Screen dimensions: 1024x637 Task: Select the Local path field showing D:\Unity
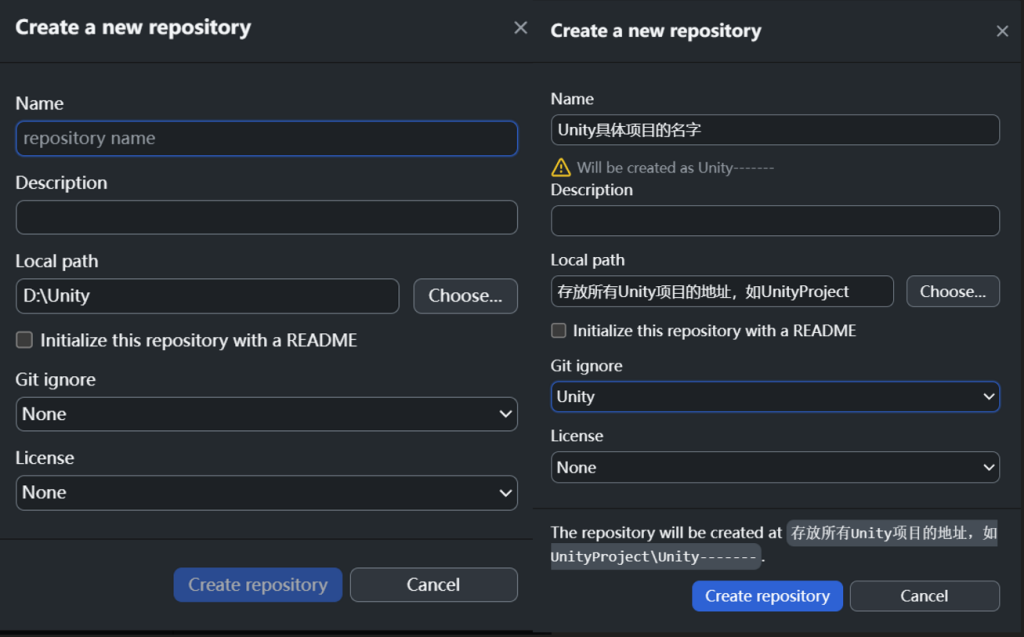pyautogui.click(x=207, y=296)
